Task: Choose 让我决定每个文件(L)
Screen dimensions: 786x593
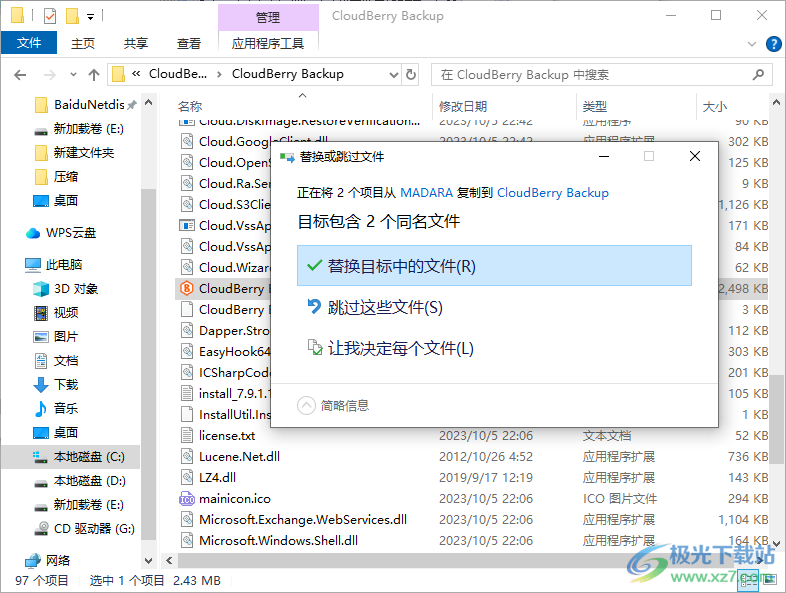Action: [494, 348]
